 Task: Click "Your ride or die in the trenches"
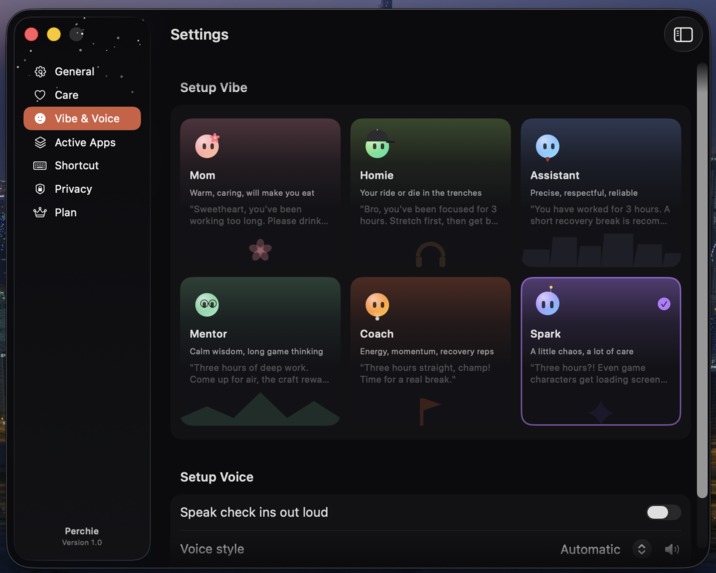point(421,193)
